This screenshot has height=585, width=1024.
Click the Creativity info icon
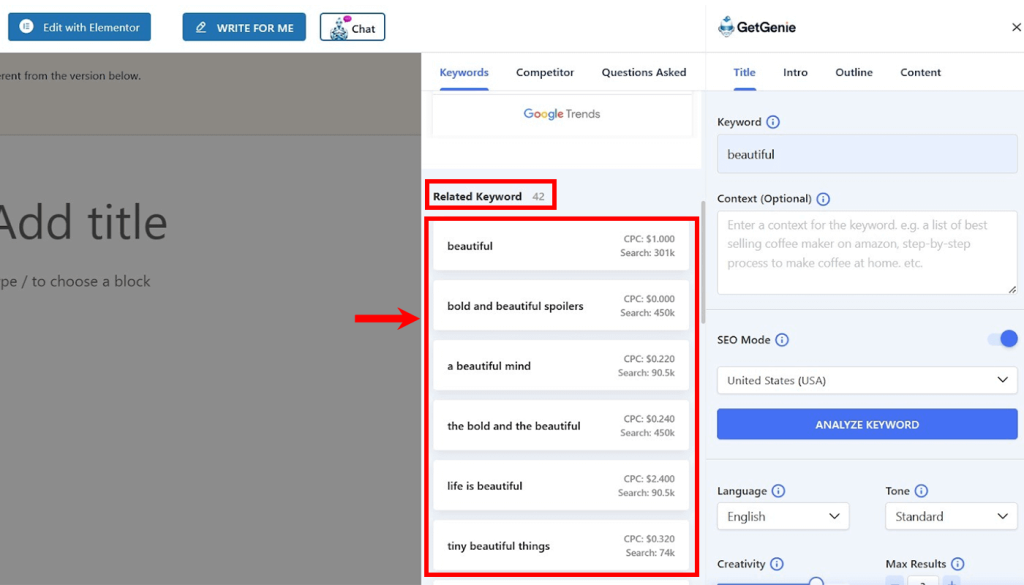776,564
